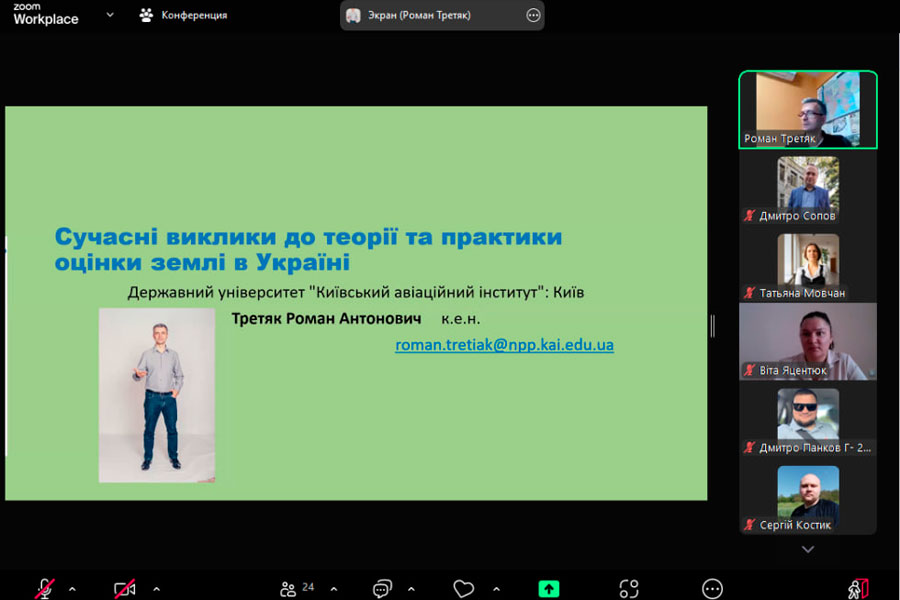Click slide text Державний університет
The image size is (900, 600).
tap(355, 292)
